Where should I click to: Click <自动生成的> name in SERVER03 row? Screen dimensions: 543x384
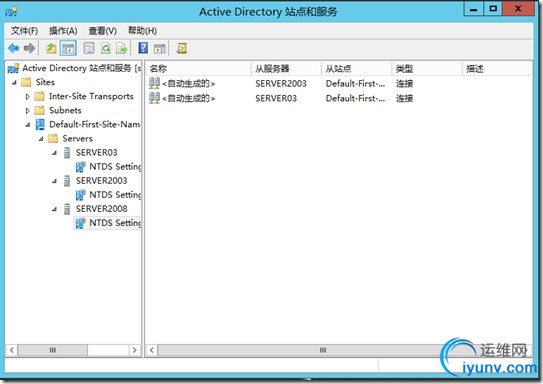click(188, 98)
